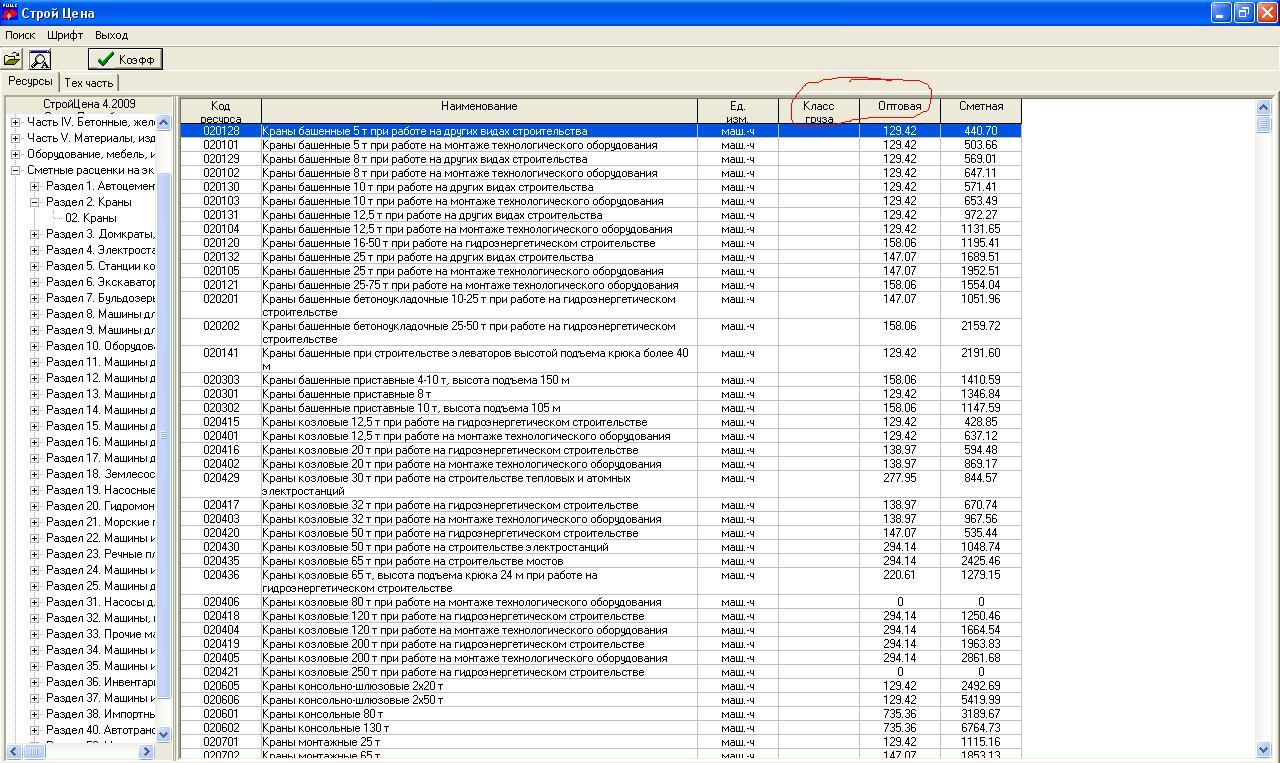Select Раздел 40. Автотранс tree item
The image size is (1280, 763).
[100, 730]
